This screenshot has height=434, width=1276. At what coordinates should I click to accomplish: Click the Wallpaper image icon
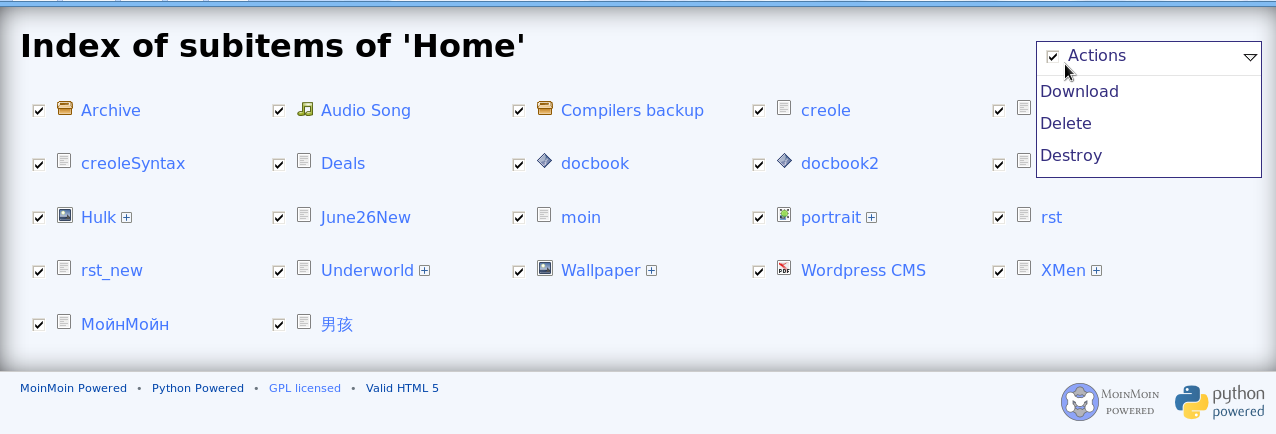pos(545,268)
